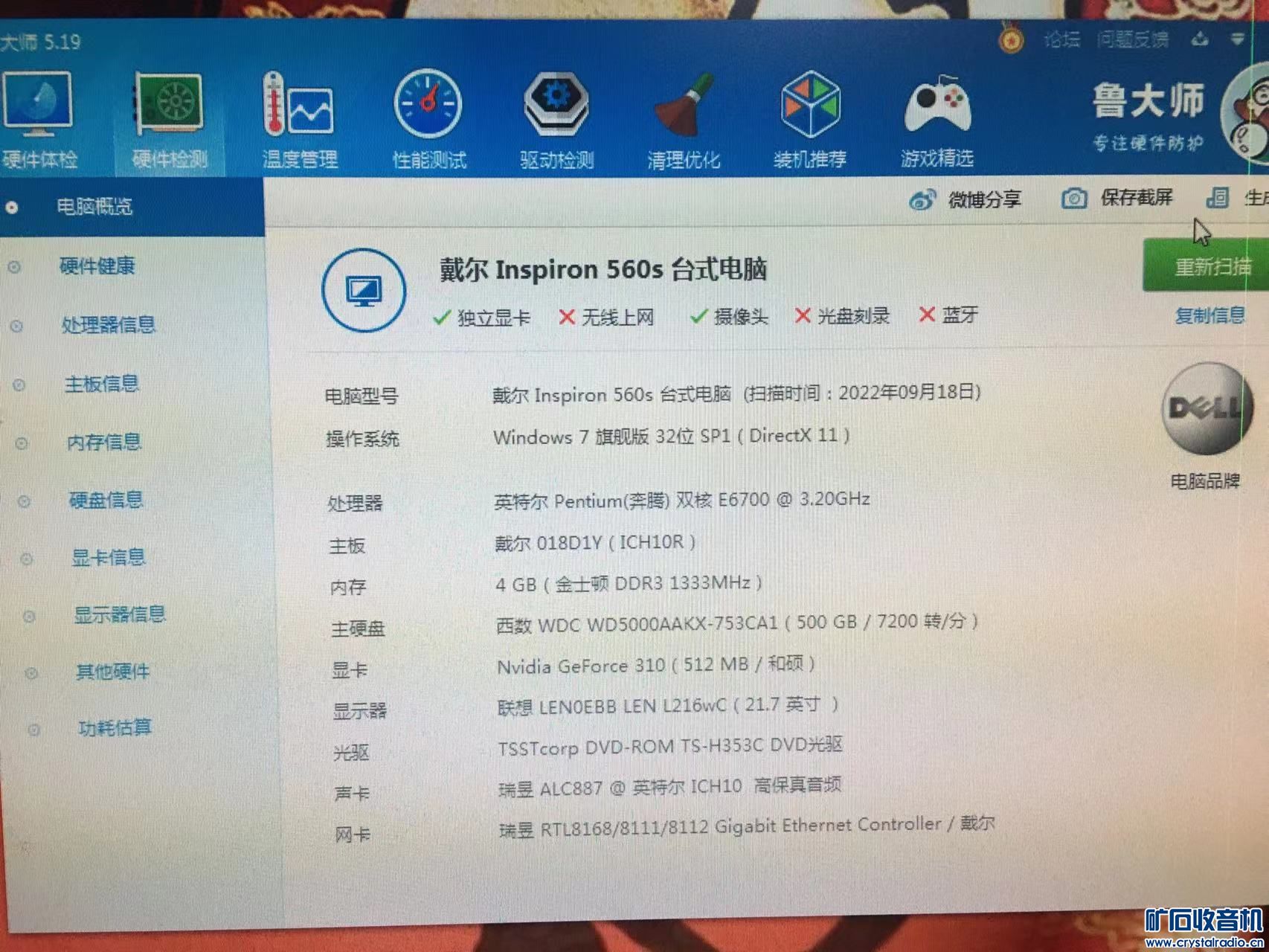Open 硬盘信息 in sidebar
Screen dimensions: 1269x952
click(x=106, y=500)
